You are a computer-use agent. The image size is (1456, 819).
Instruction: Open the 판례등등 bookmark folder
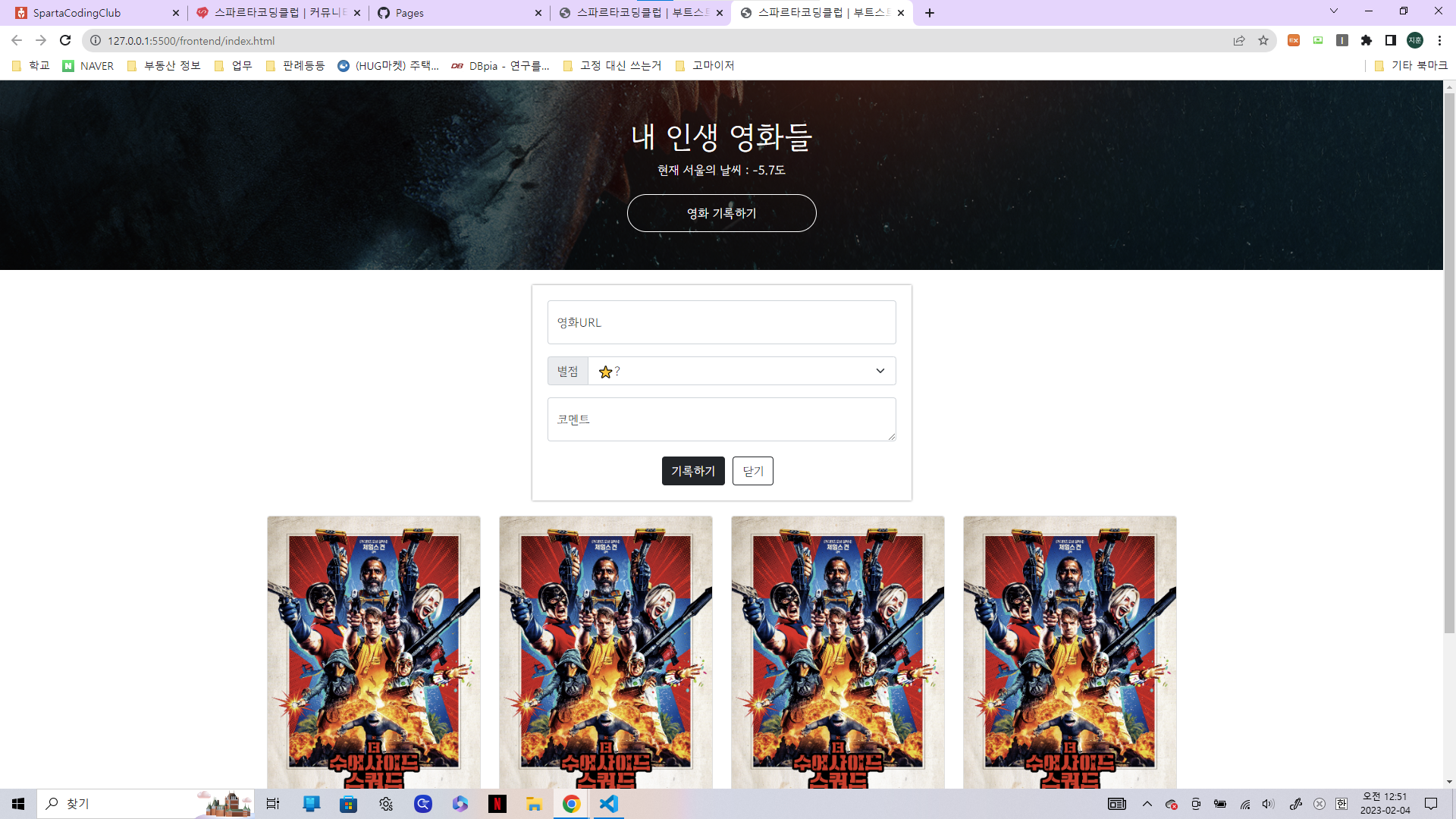pos(296,66)
